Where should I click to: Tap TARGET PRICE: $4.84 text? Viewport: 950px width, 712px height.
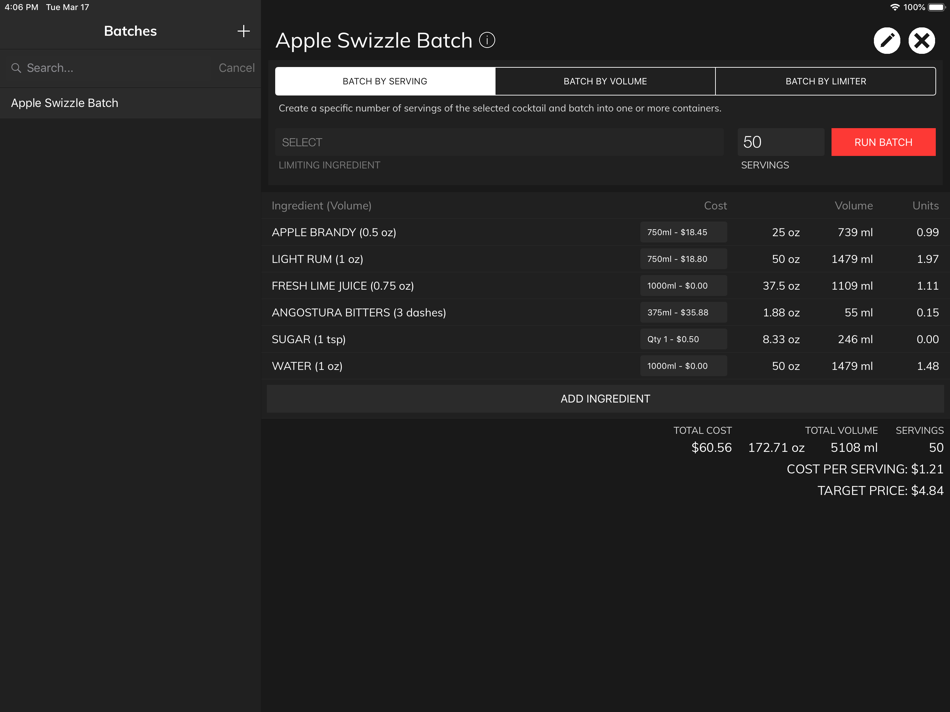coord(880,491)
